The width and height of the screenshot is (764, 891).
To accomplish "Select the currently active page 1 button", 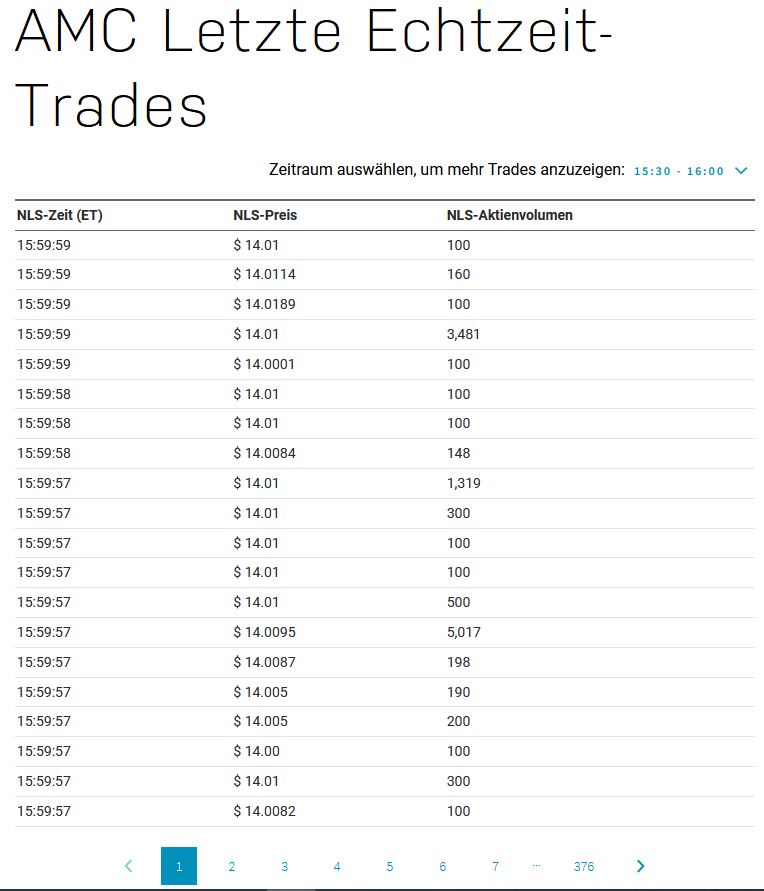I will (178, 866).
